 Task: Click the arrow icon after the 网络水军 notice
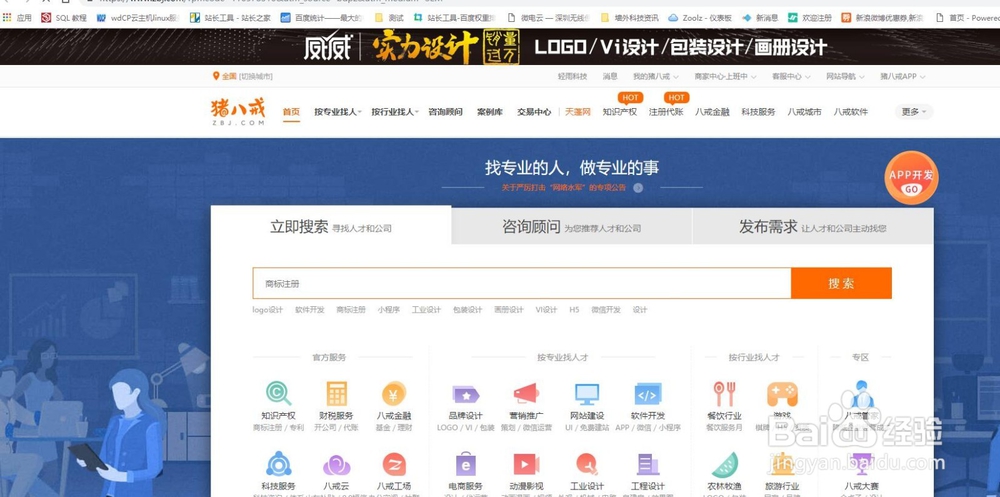(638, 188)
